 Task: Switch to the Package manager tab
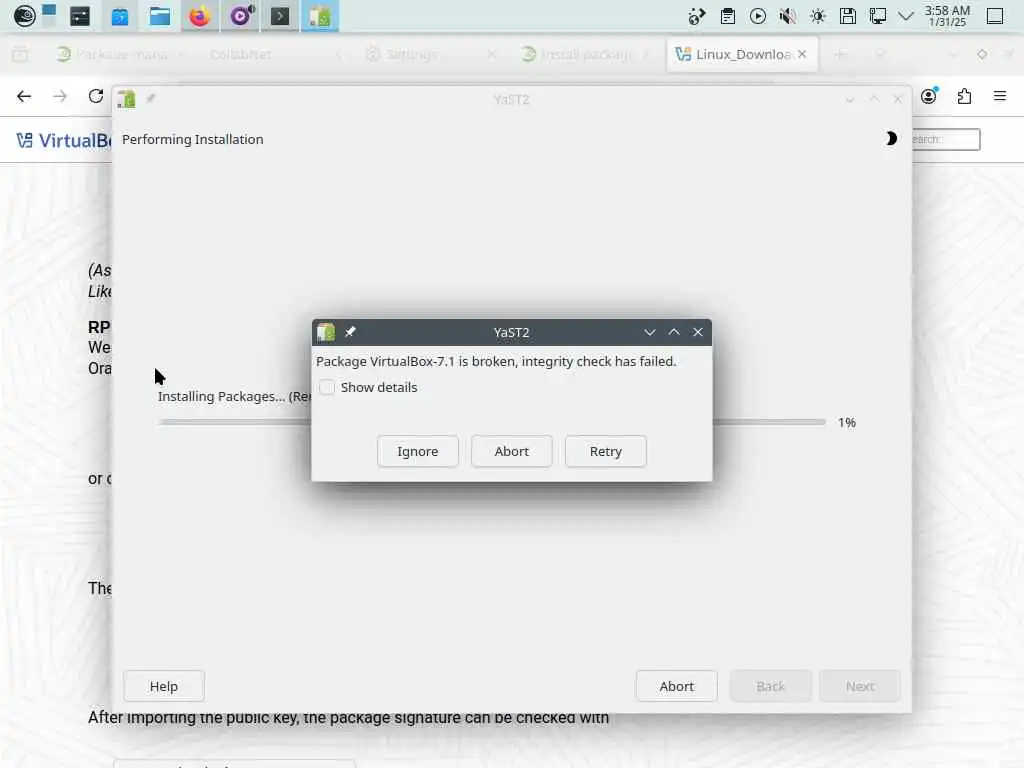tap(121, 54)
